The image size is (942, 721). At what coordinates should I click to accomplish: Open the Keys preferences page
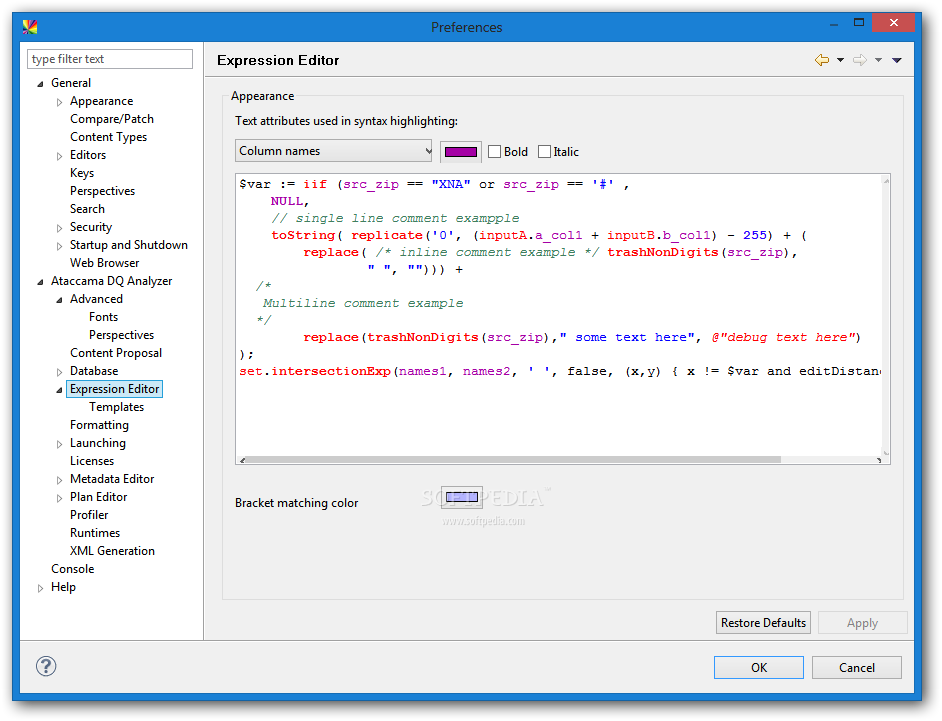[x=82, y=173]
